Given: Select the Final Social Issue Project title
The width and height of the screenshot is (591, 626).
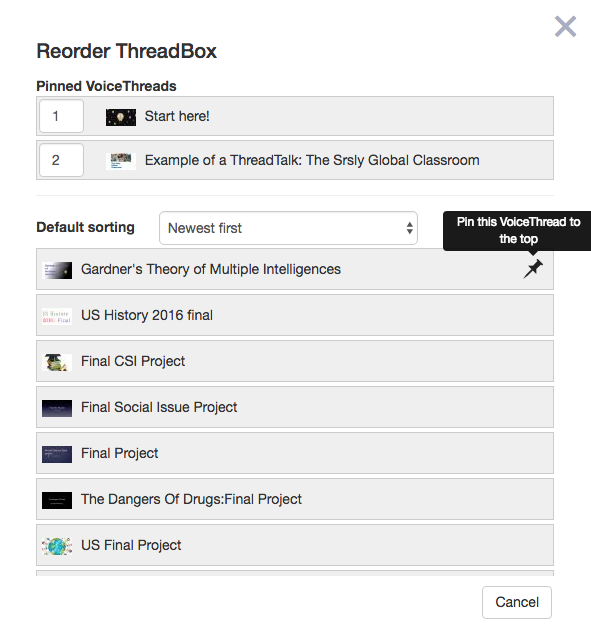Looking at the screenshot, I should pyautogui.click(x=159, y=407).
